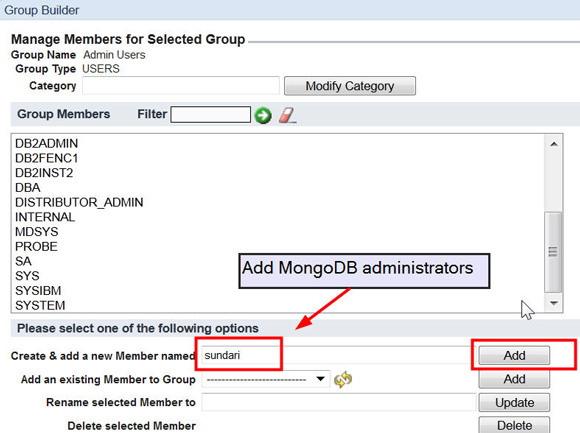Click Add button beside new Member name
This screenshot has height=433, width=580.
514,355
